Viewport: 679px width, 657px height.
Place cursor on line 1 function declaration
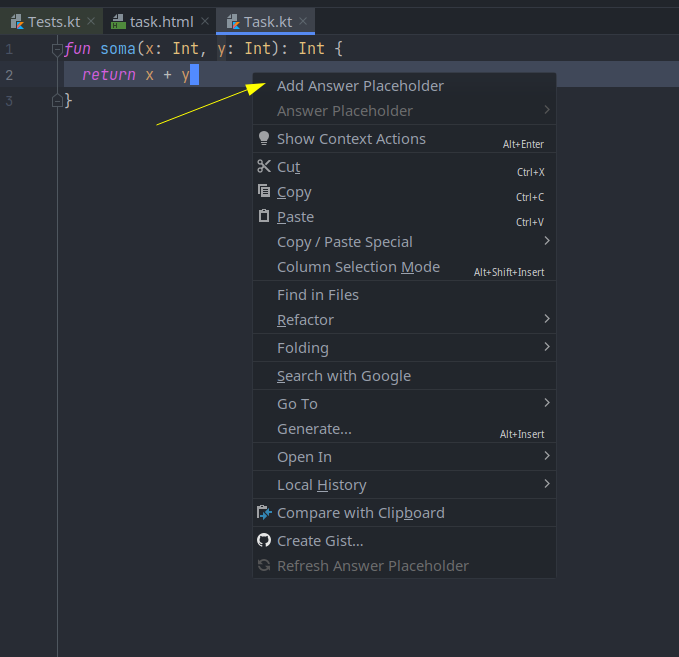point(204,49)
